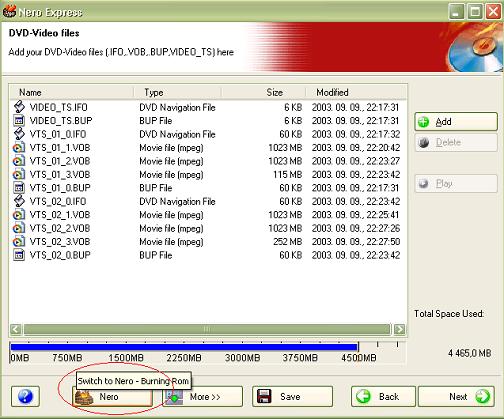Switch to Nero Burning Rom button
This screenshot has width=504, height=419.
click(x=112, y=397)
